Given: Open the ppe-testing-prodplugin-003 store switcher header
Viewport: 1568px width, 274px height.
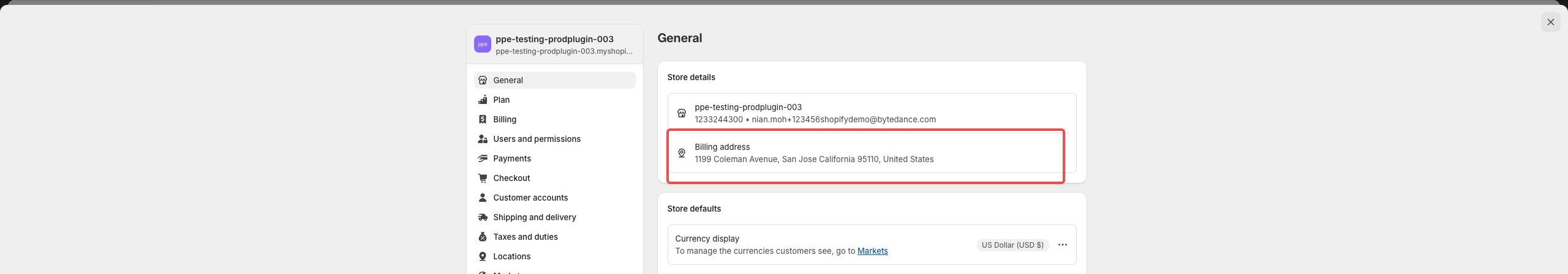Looking at the screenshot, I should 555,44.
